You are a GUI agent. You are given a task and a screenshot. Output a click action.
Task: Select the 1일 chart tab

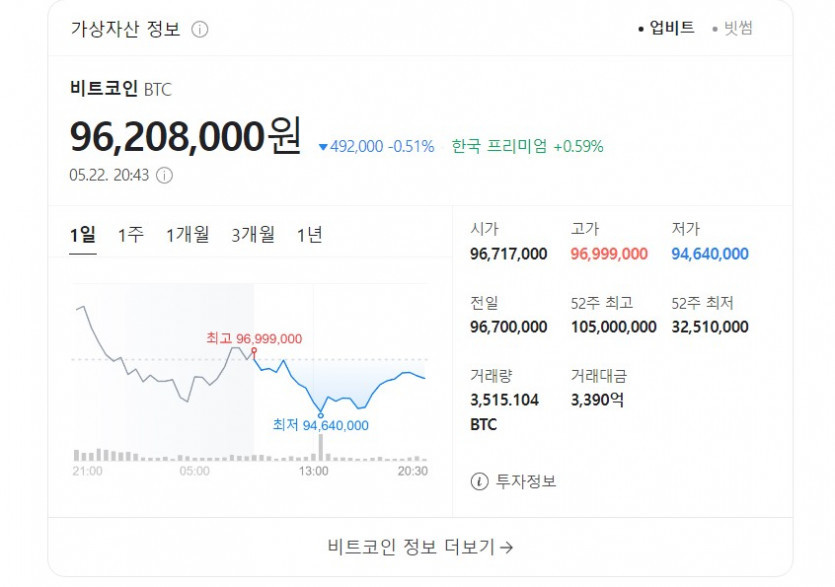(83, 235)
